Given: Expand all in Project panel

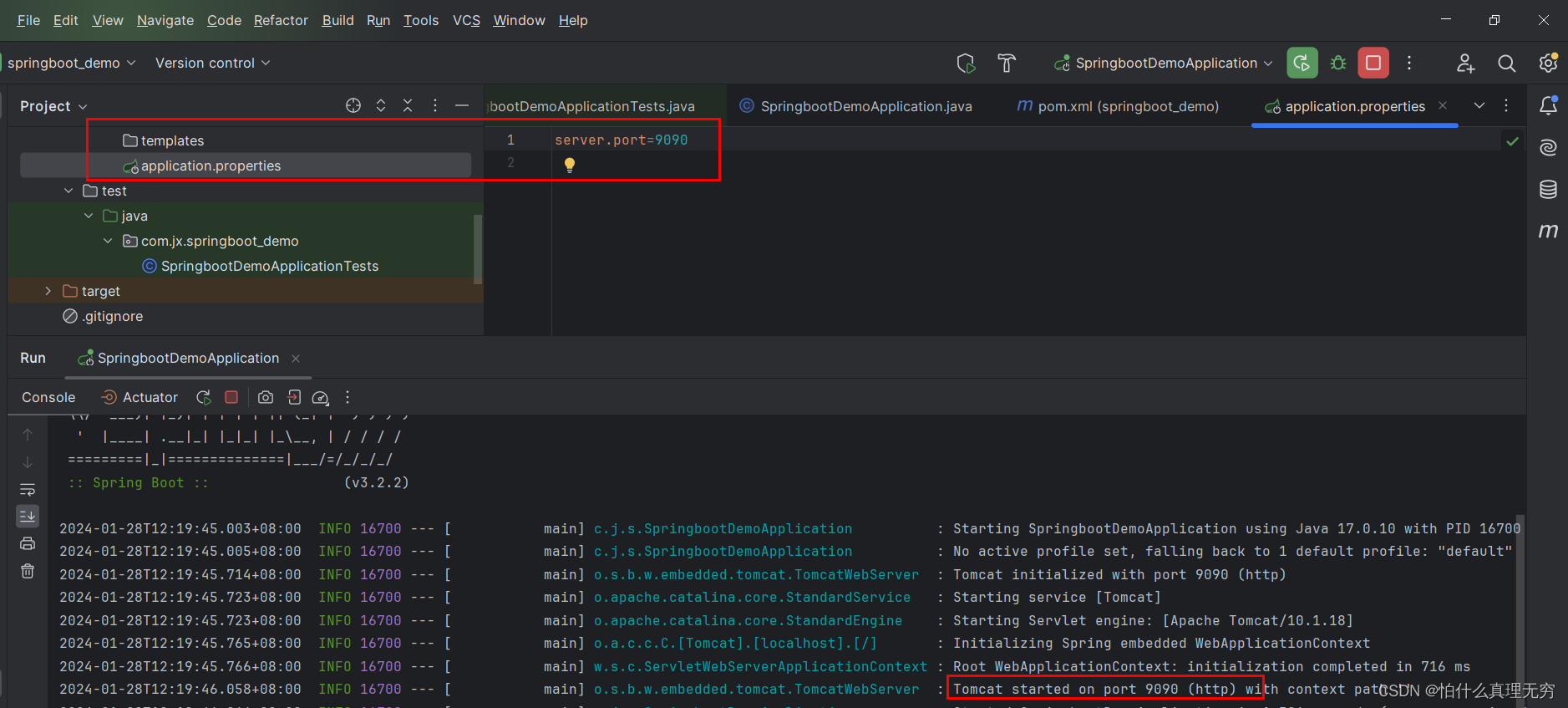Looking at the screenshot, I should (381, 105).
